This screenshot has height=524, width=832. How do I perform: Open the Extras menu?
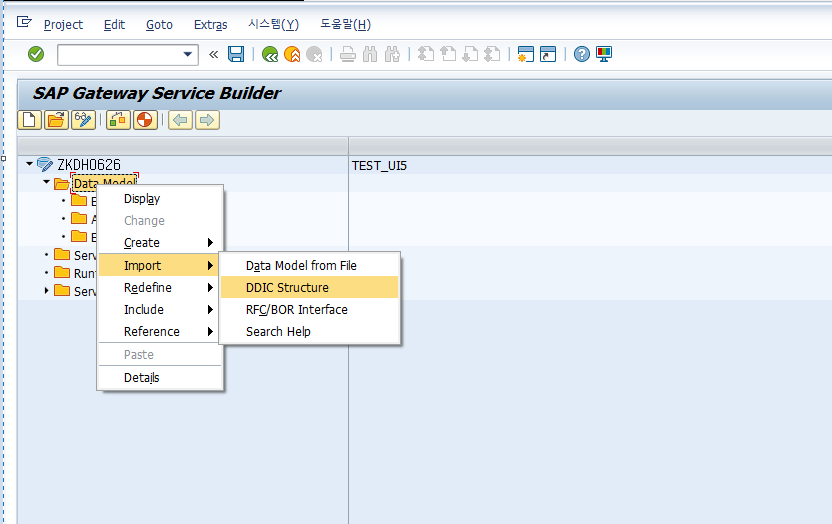click(x=210, y=24)
